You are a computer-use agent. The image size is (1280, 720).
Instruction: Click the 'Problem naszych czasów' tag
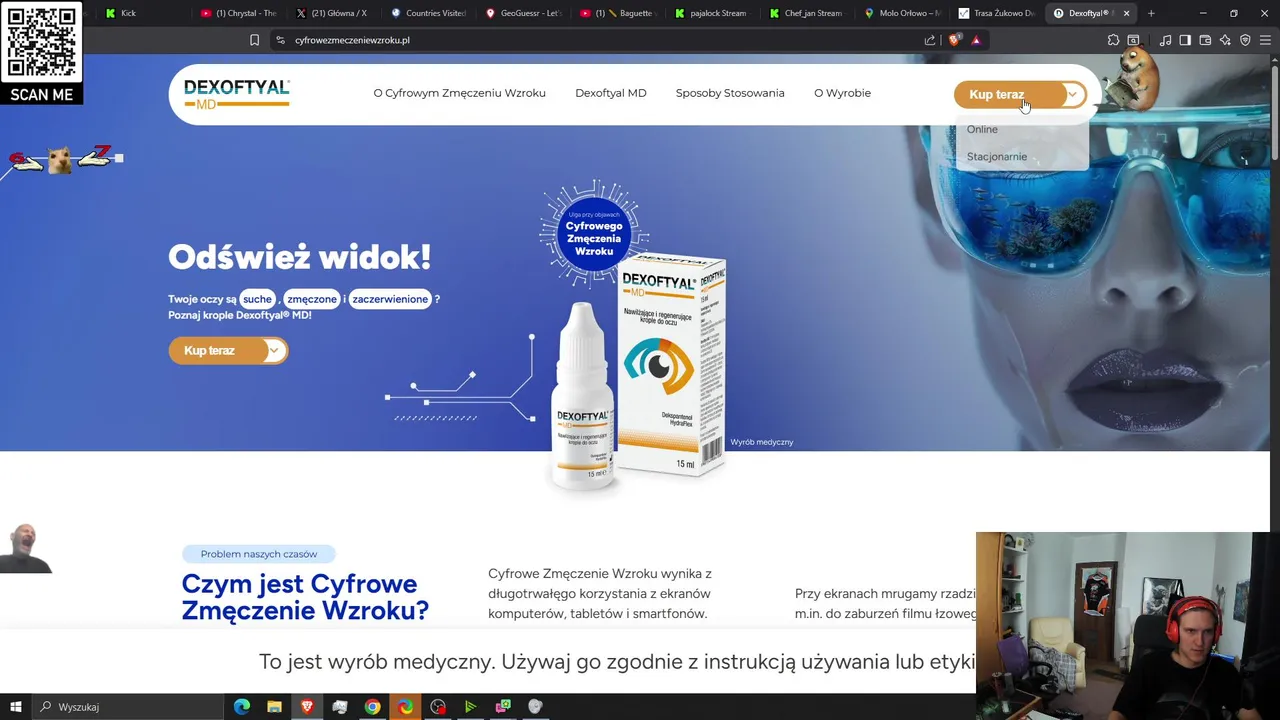point(259,554)
